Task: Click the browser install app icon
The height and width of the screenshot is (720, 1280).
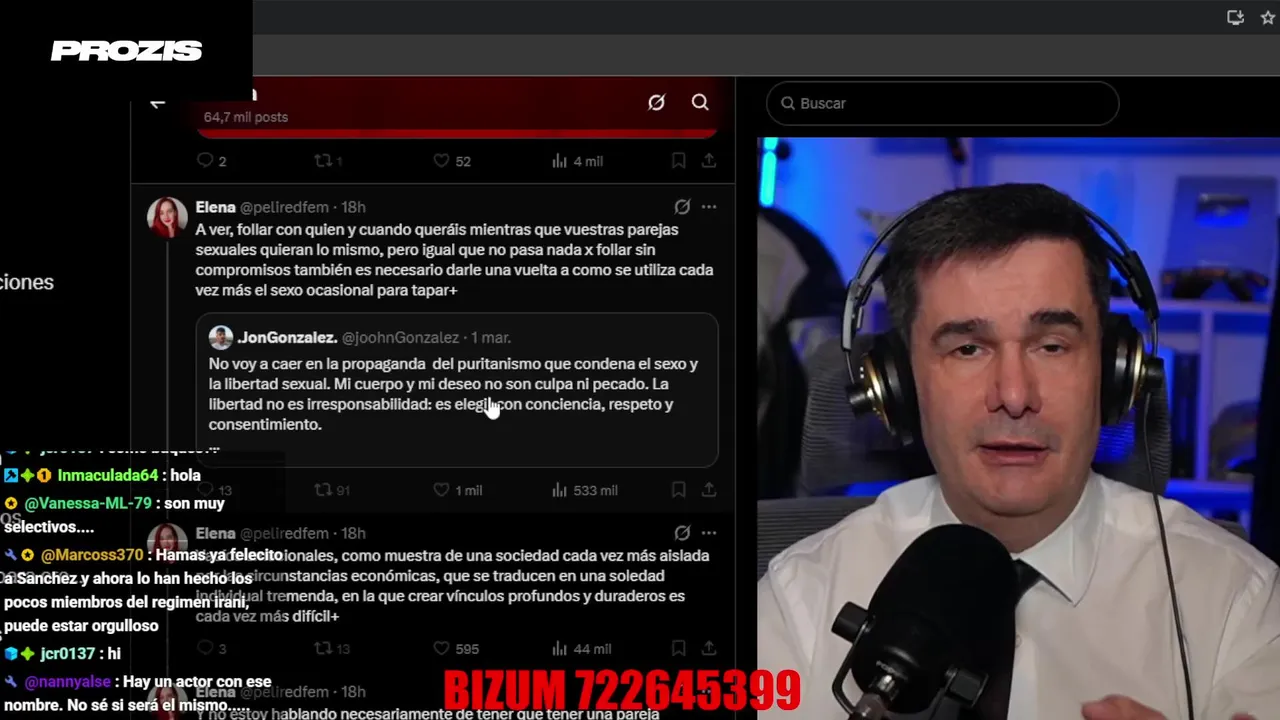Action: 1235,17
